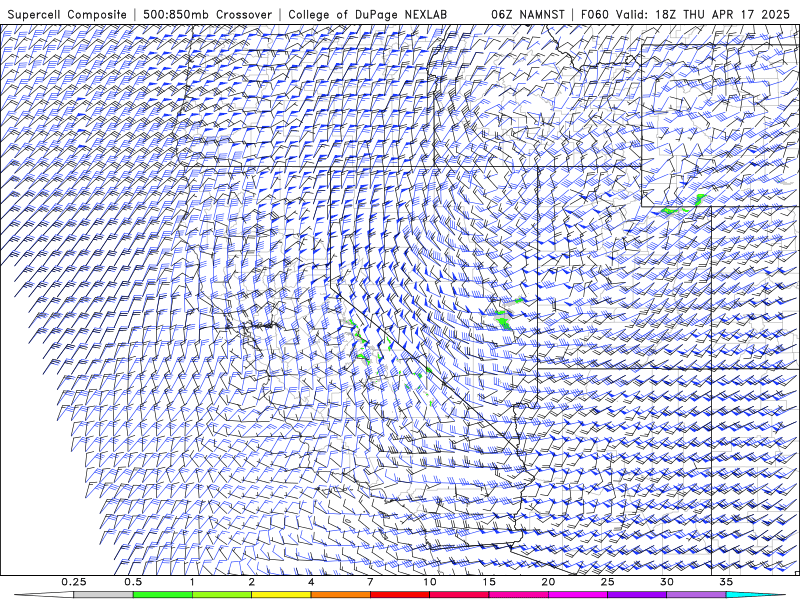Select the crimson 10–15 color bar segment
The image size is (800, 600).
459,595
